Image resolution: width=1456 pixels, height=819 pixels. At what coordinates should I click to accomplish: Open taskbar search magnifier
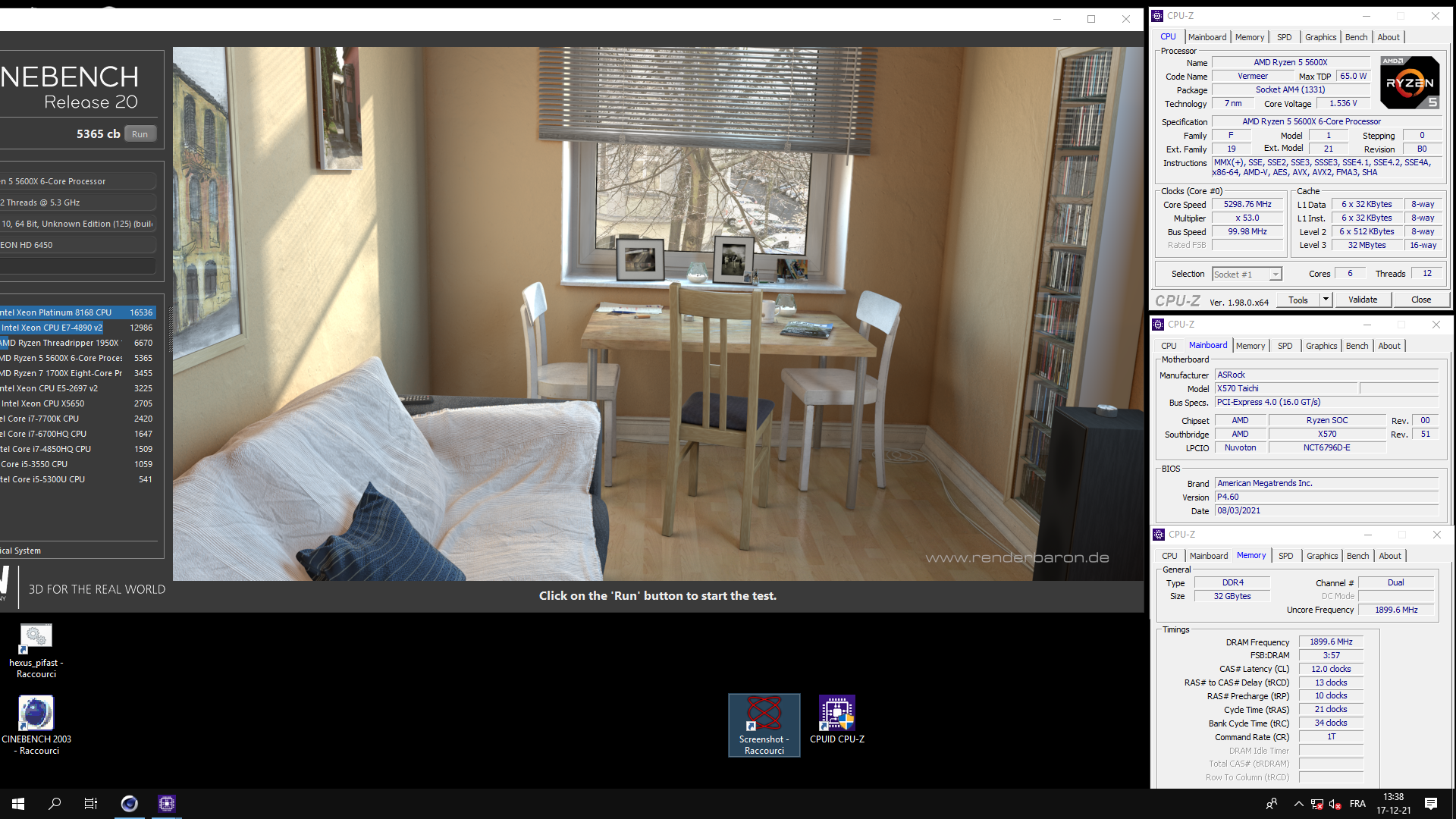[55, 804]
